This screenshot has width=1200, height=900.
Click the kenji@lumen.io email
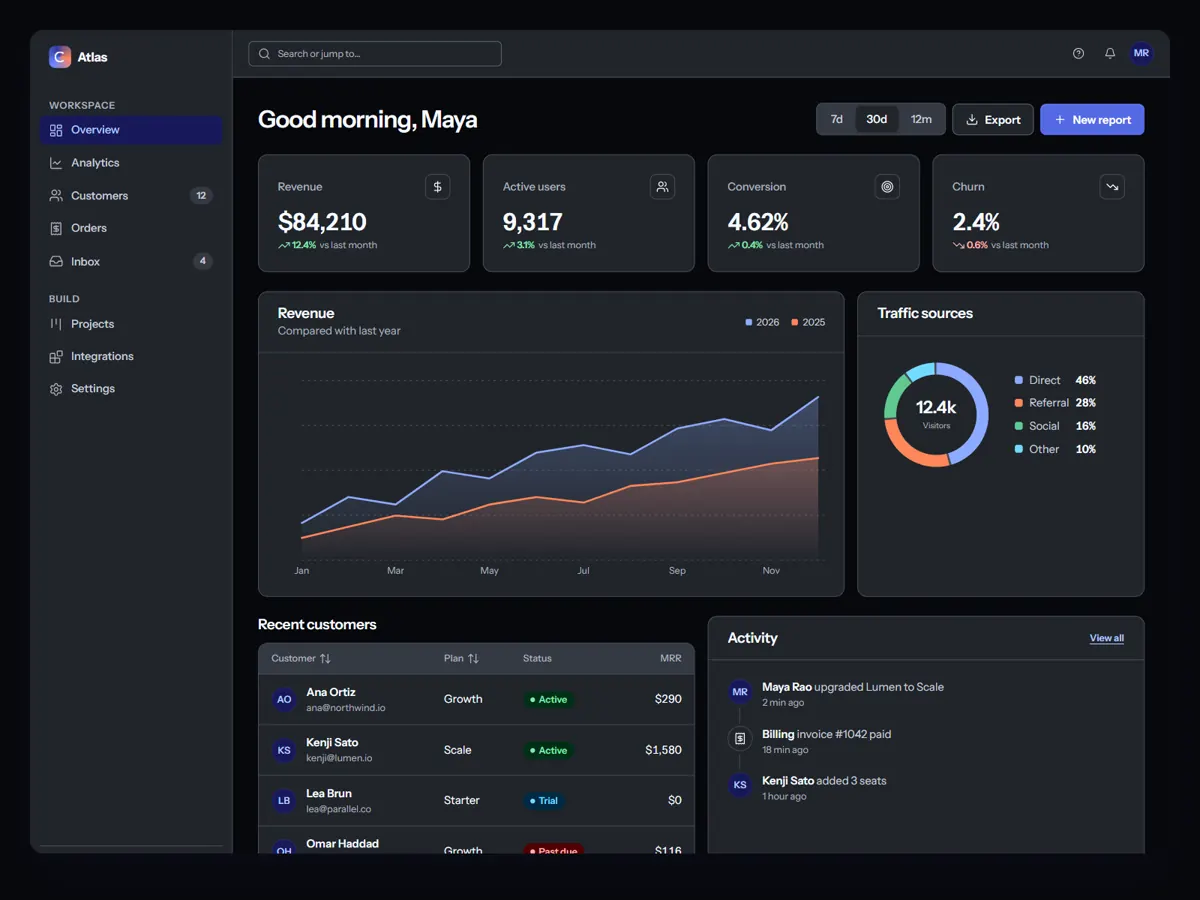coord(339,758)
